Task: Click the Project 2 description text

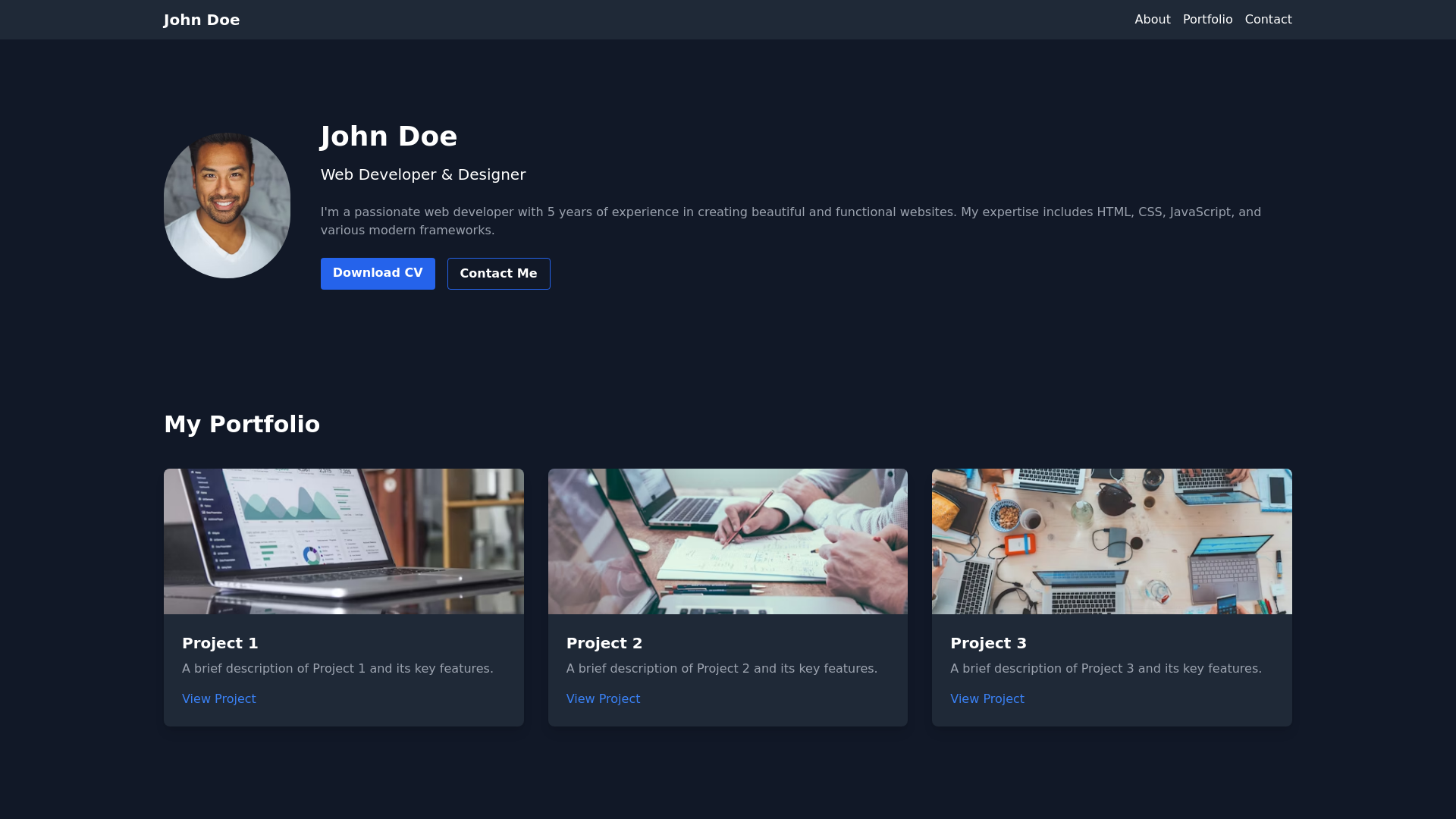Action: pyautogui.click(x=721, y=668)
